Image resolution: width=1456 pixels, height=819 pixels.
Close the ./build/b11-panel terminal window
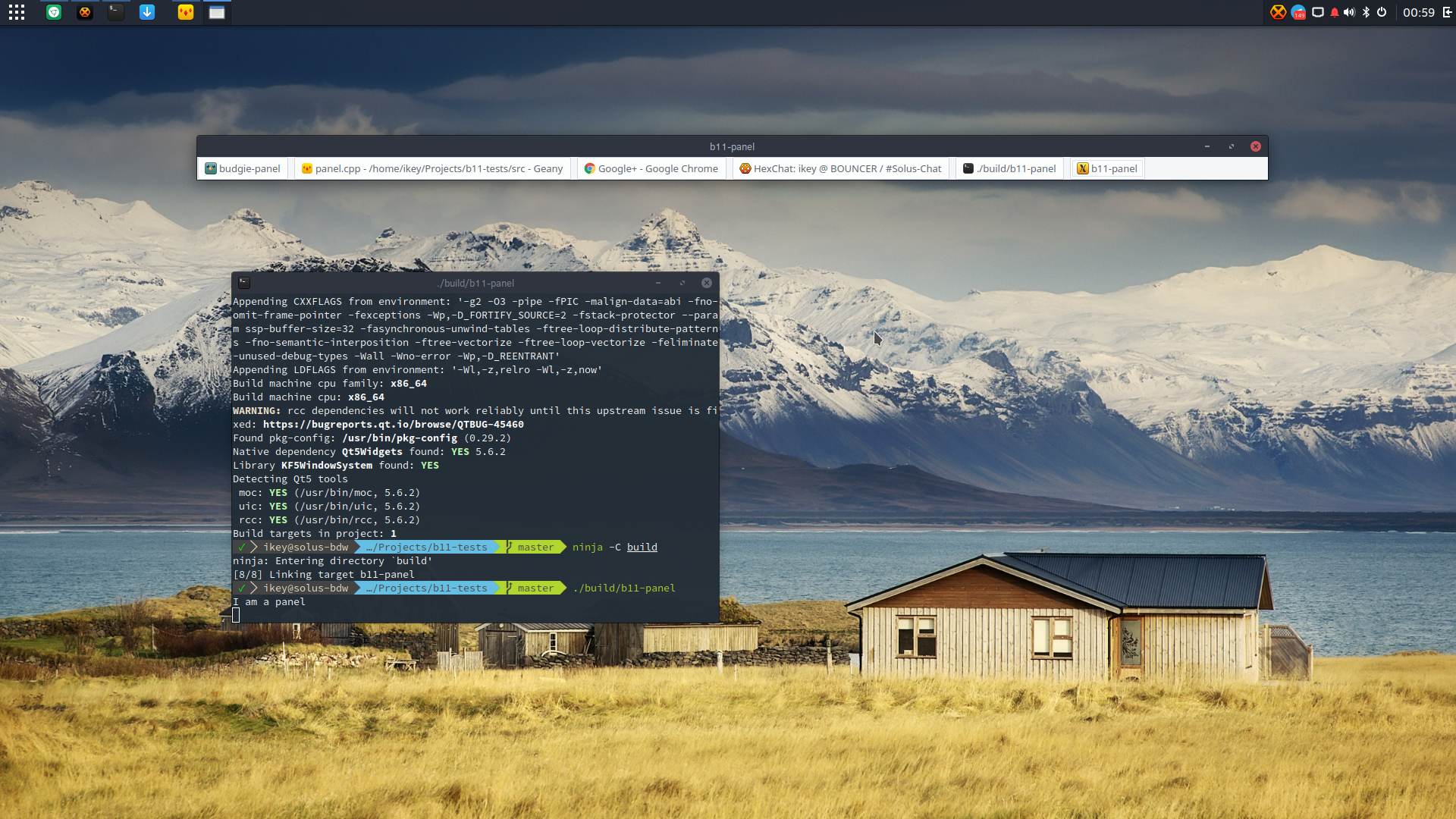[707, 283]
